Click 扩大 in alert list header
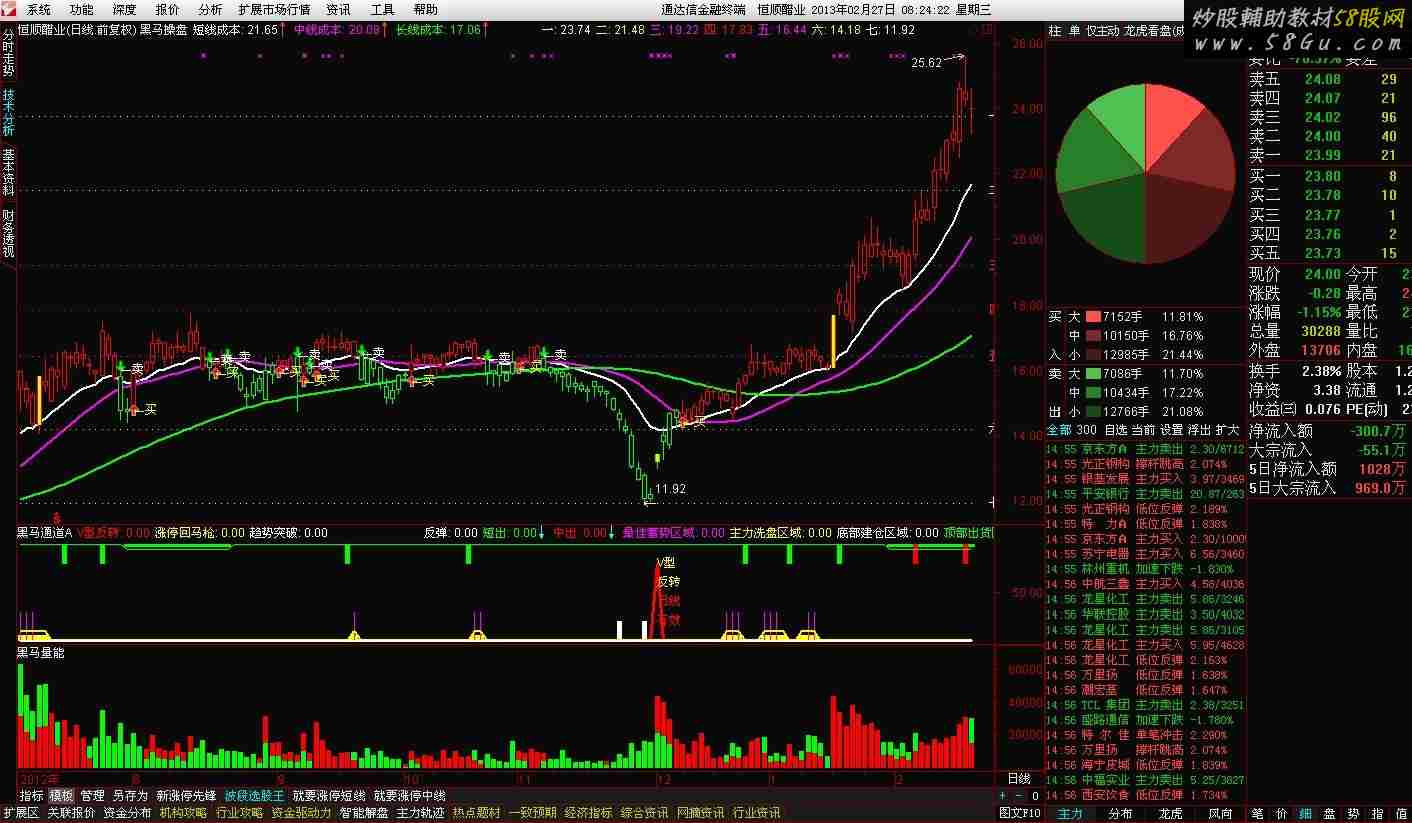 [x=1227, y=430]
